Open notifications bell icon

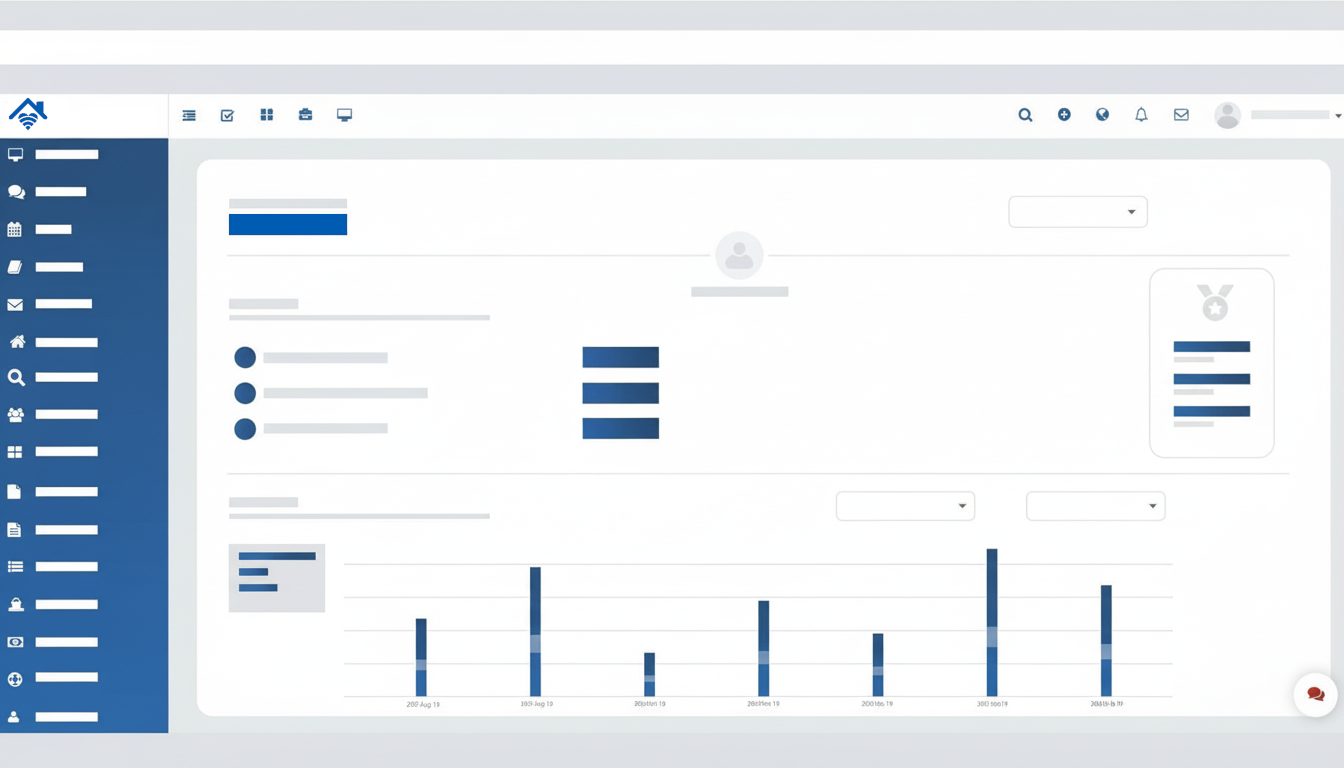1141,115
